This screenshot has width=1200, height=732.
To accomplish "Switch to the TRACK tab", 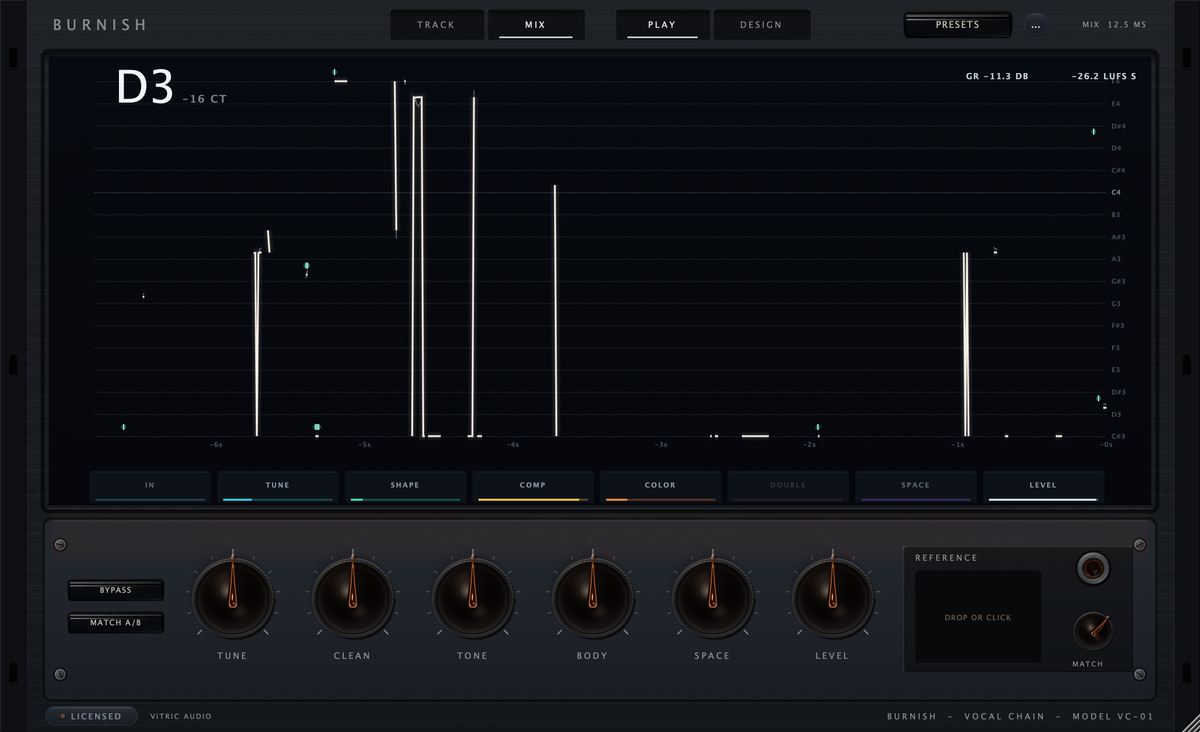I will pyautogui.click(x=436, y=25).
